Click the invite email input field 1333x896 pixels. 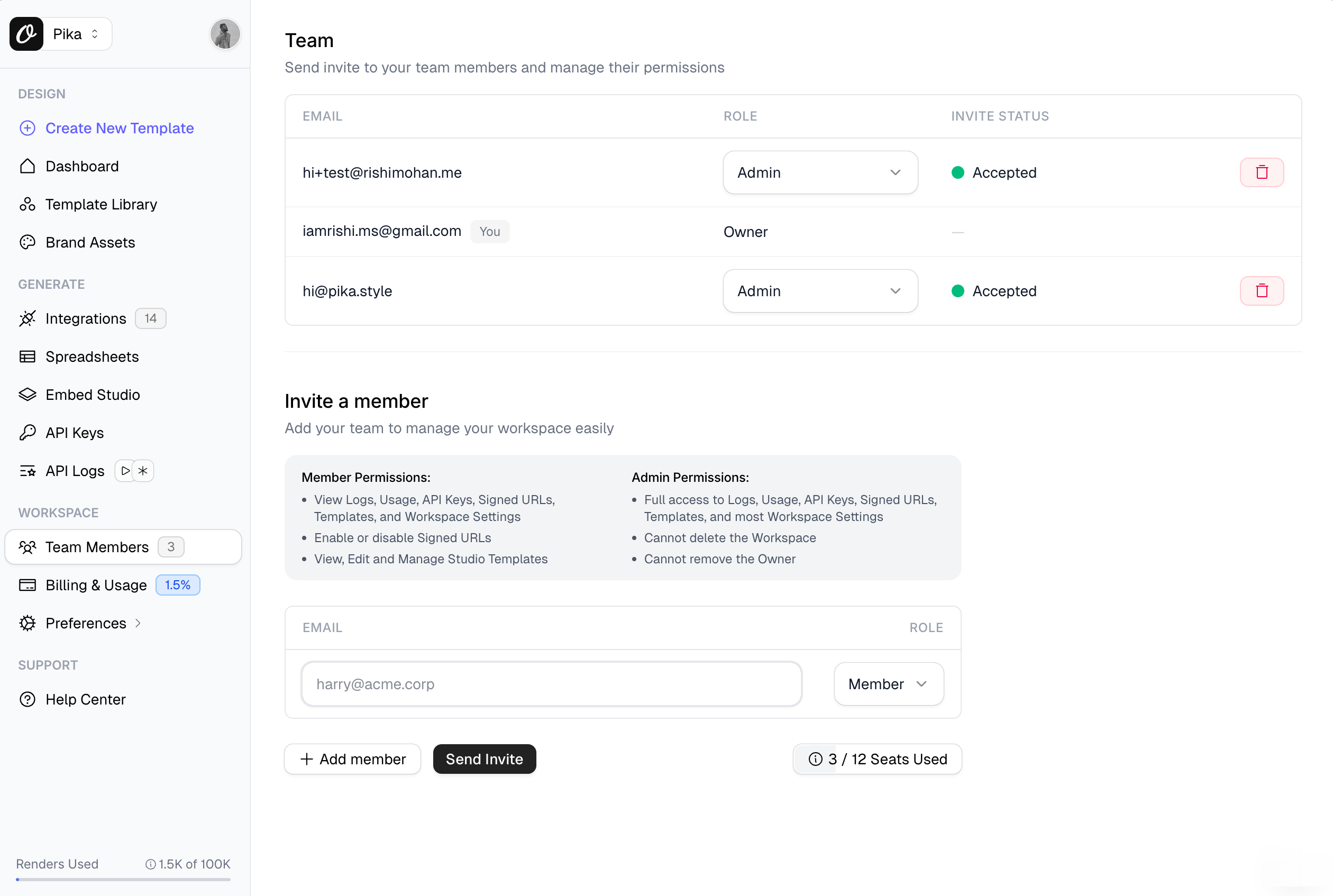551,684
